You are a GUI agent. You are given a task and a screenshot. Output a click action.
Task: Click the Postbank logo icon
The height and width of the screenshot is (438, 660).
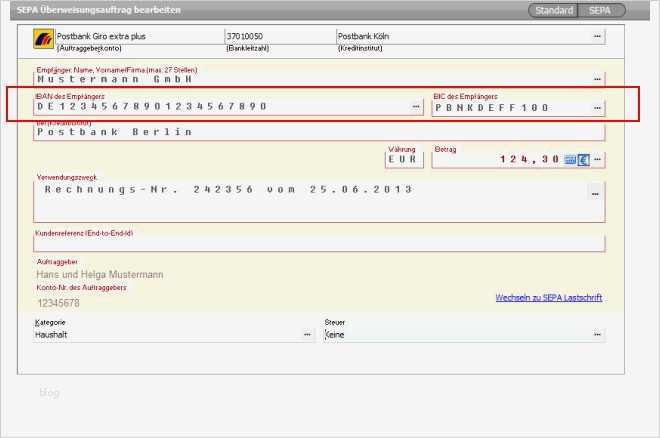44,39
